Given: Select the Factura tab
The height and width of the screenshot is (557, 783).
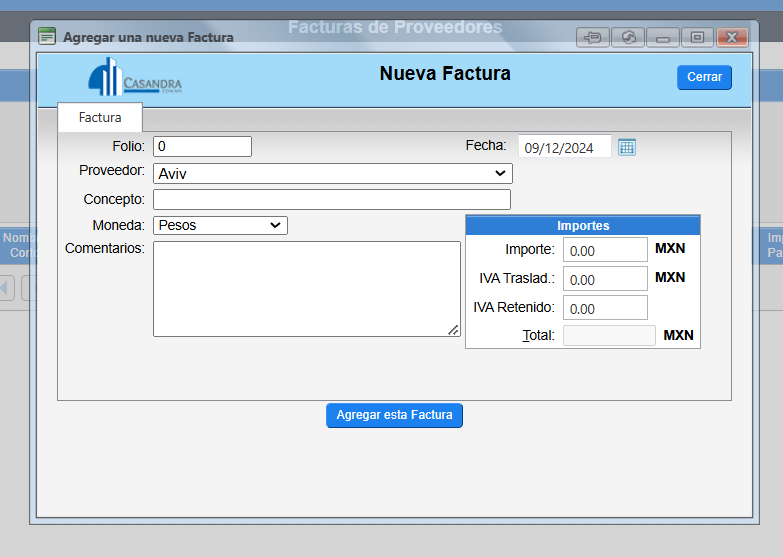Looking at the screenshot, I should [100, 117].
